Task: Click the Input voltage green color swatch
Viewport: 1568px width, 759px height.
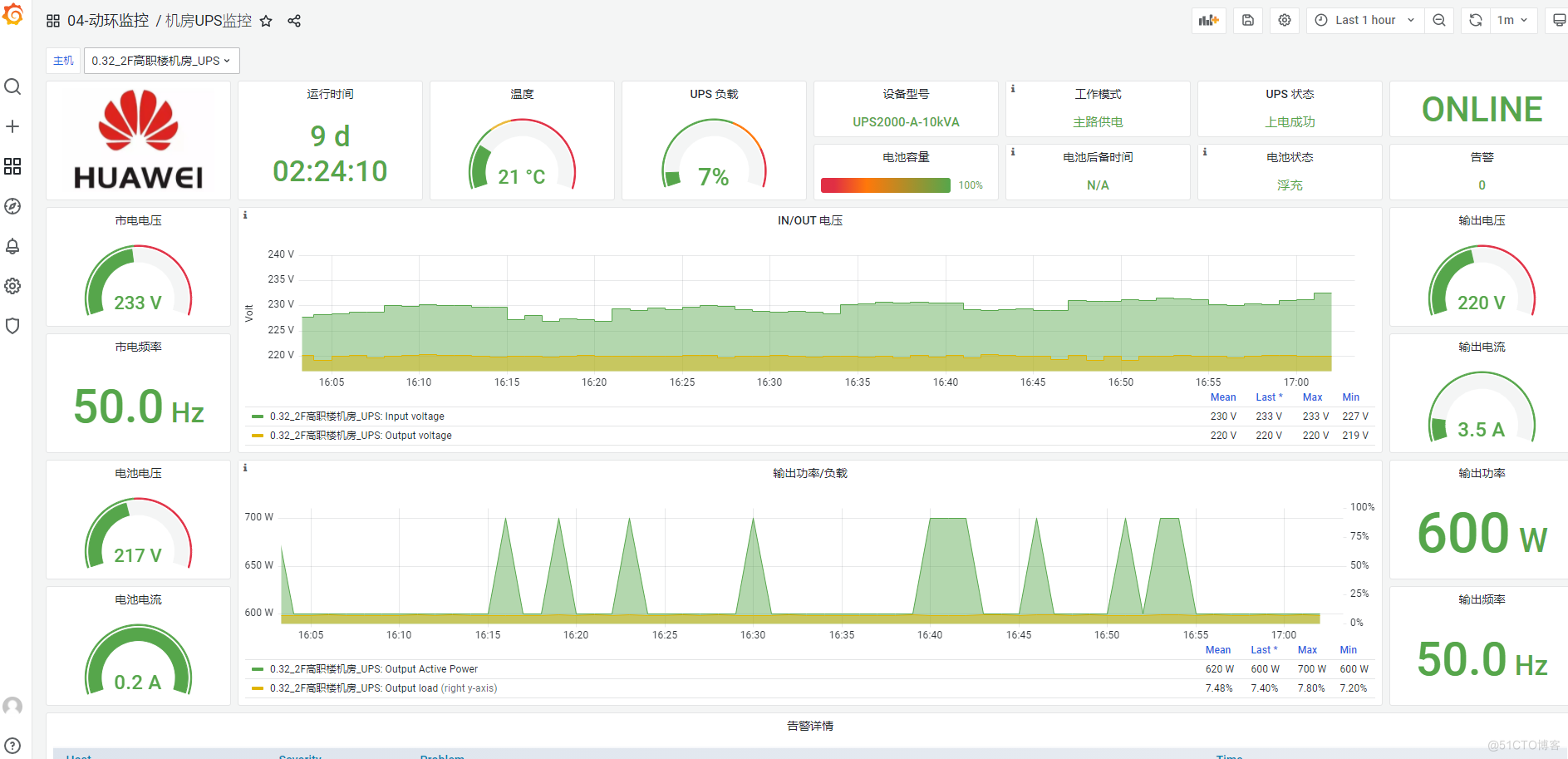Action: pos(258,416)
